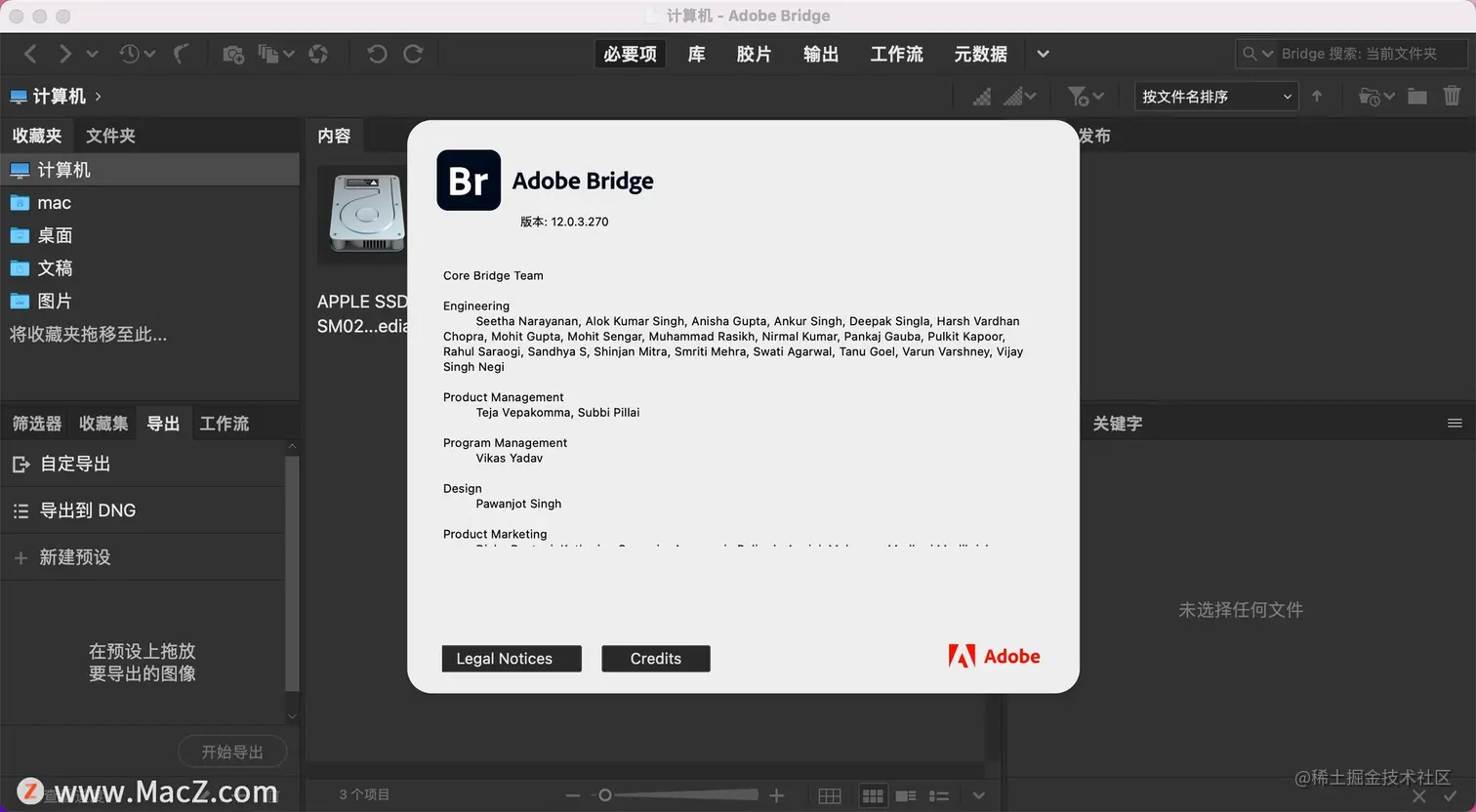Select mac folder in favorites
Screen dimensions: 1476x812
pyautogui.click(x=149, y=203)
